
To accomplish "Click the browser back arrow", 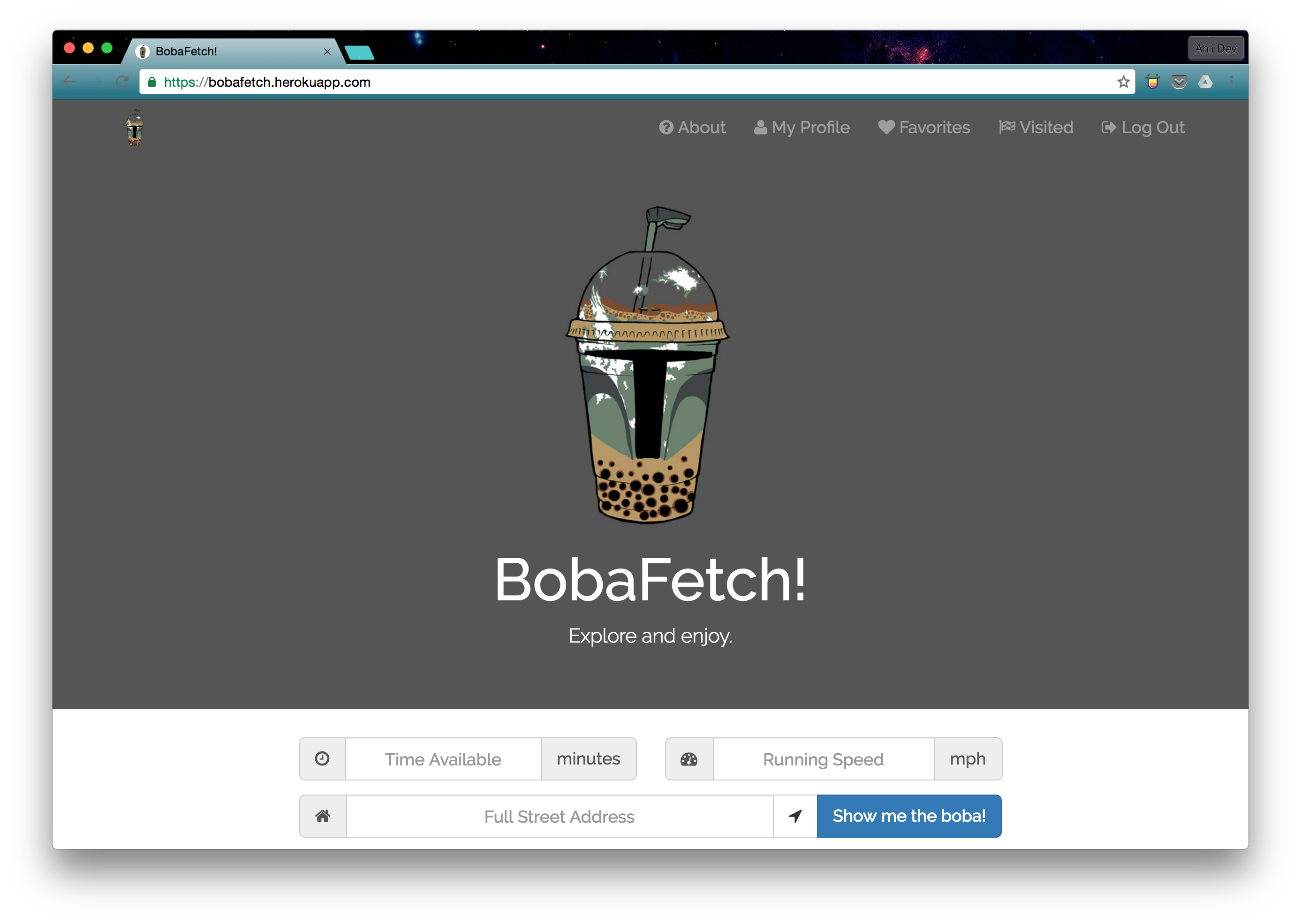I will tap(70, 82).
